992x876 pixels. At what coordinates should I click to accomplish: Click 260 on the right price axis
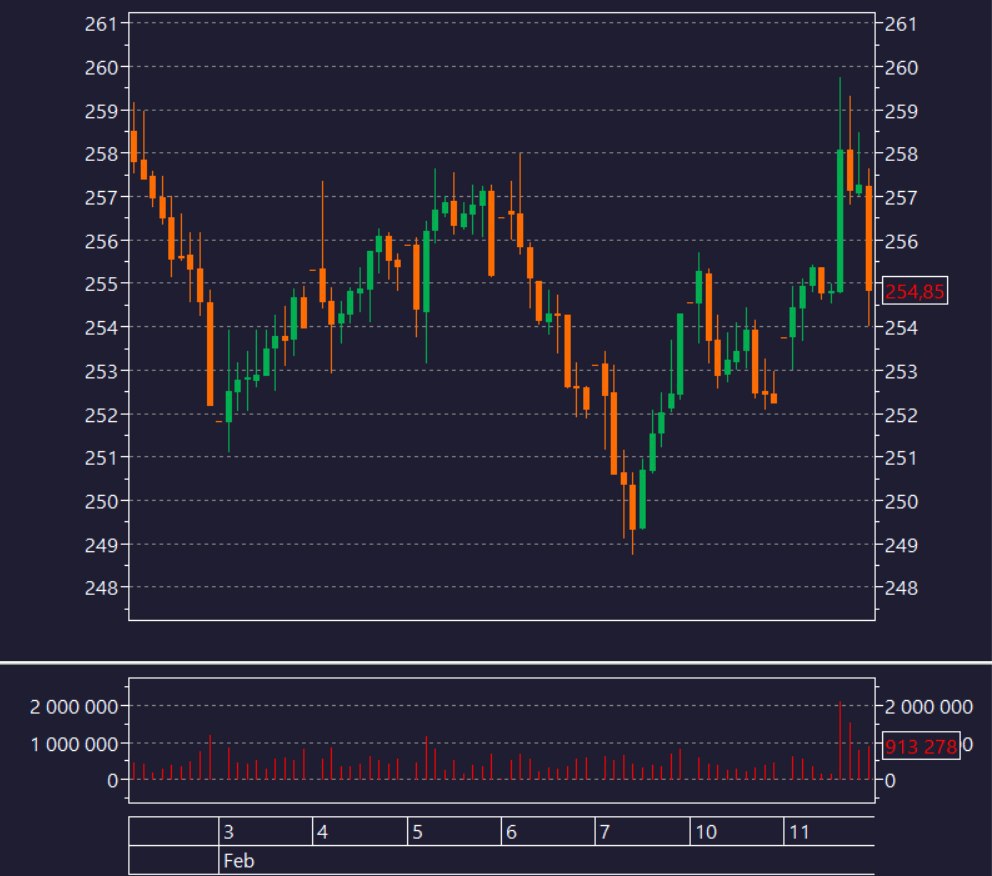[x=901, y=68]
